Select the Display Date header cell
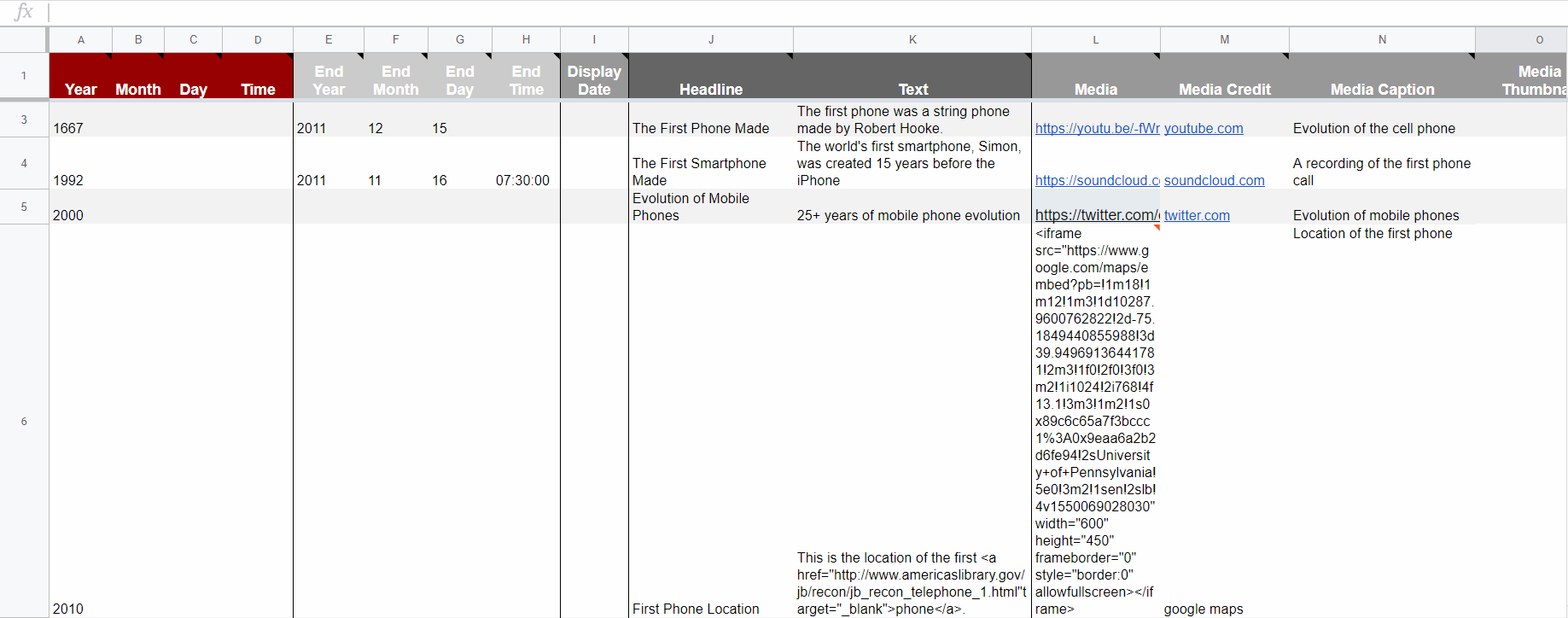The width and height of the screenshot is (1568, 618). click(x=594, y=77)
